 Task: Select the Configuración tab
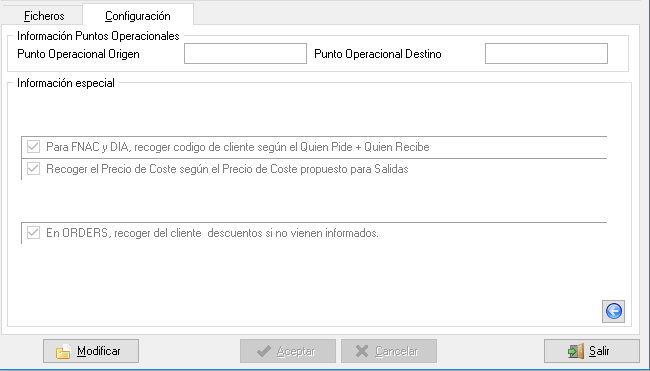138,15
